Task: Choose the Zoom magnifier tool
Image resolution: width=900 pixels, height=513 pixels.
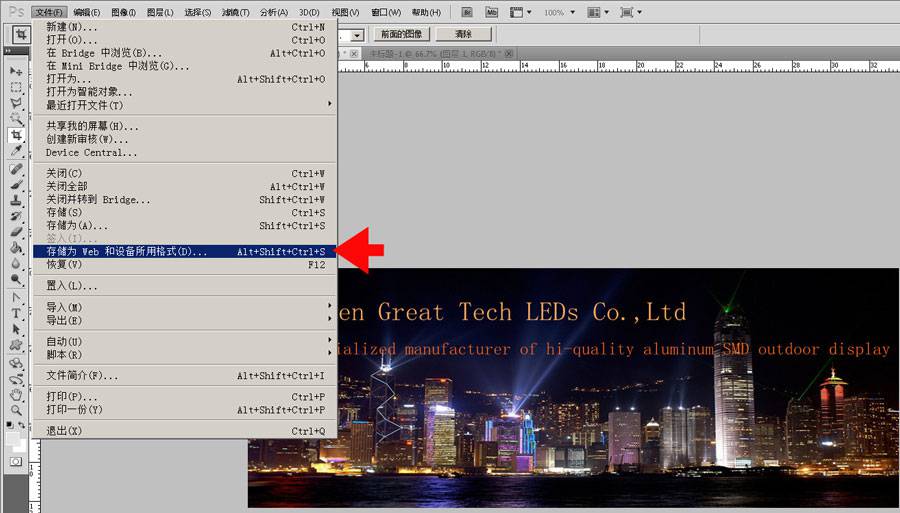Action: point(16,410)
